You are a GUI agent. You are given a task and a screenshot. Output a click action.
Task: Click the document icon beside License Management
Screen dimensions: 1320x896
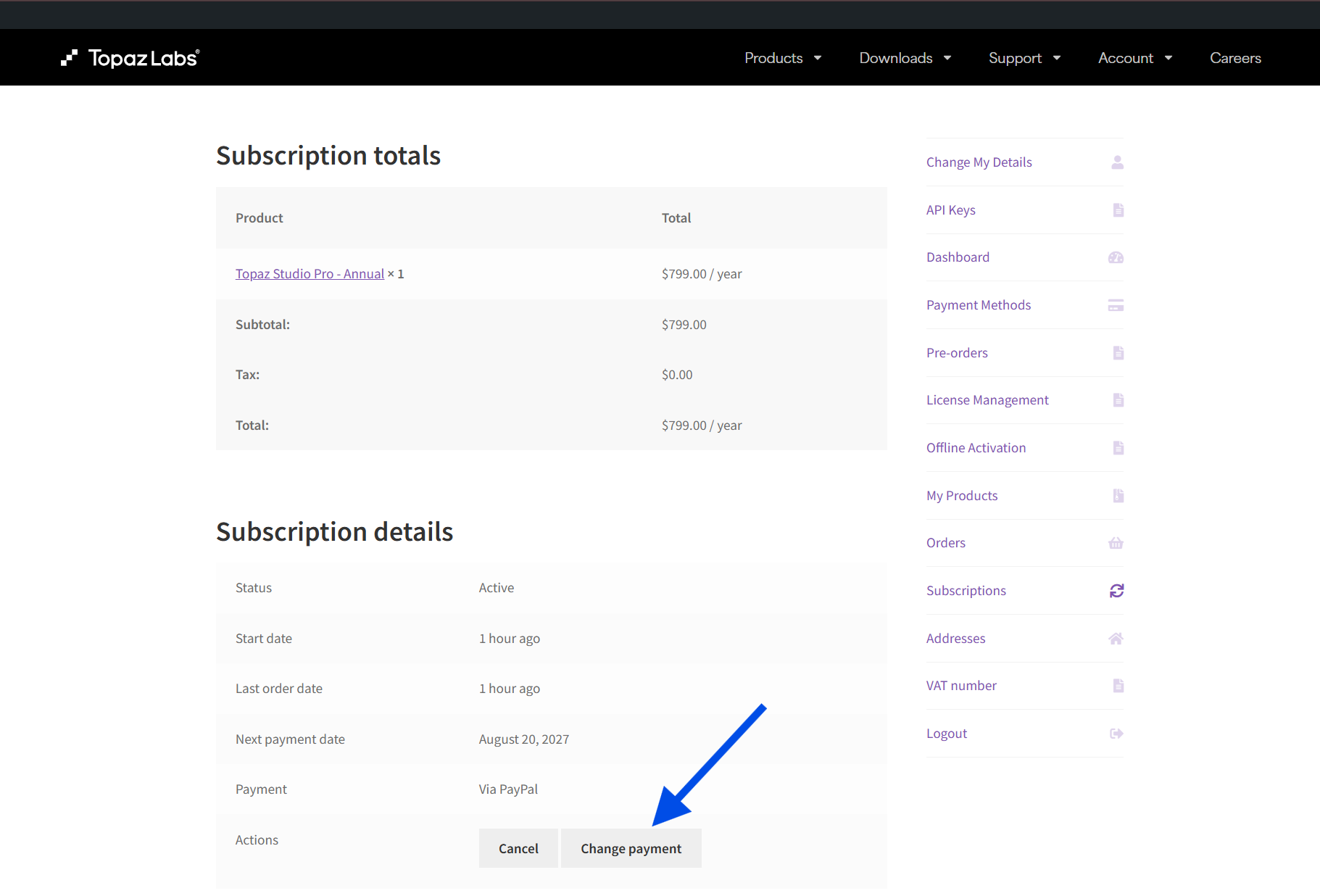coord(1118,400)
